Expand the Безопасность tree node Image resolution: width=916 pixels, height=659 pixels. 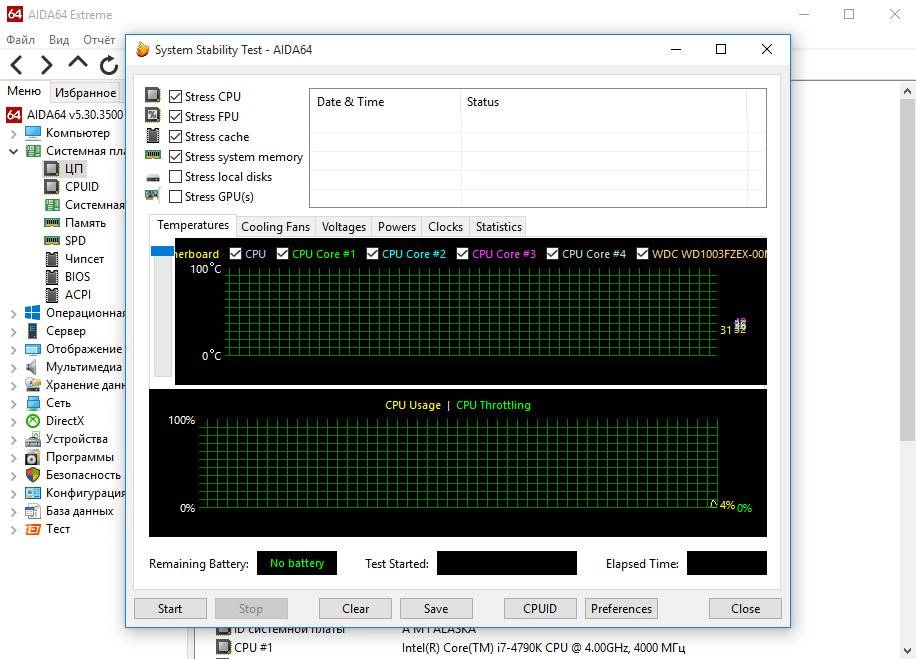coord(13,476)
